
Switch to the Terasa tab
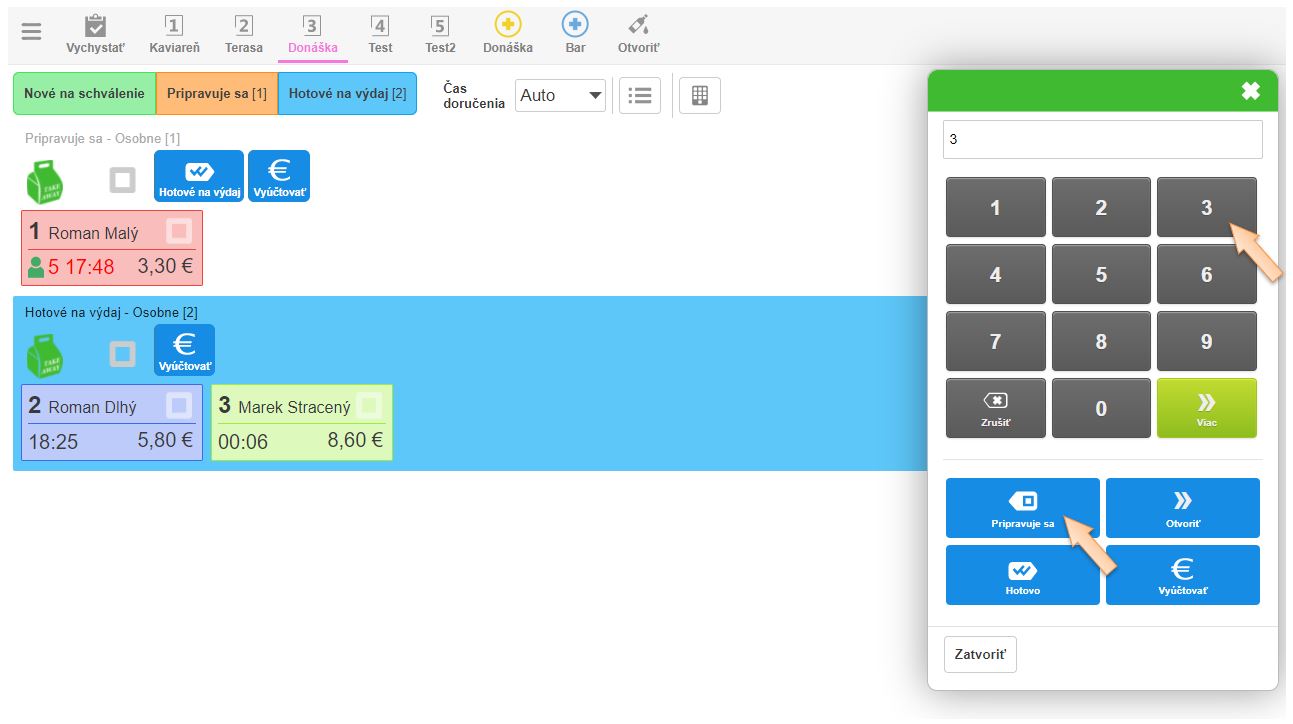(x=243, y=34)
